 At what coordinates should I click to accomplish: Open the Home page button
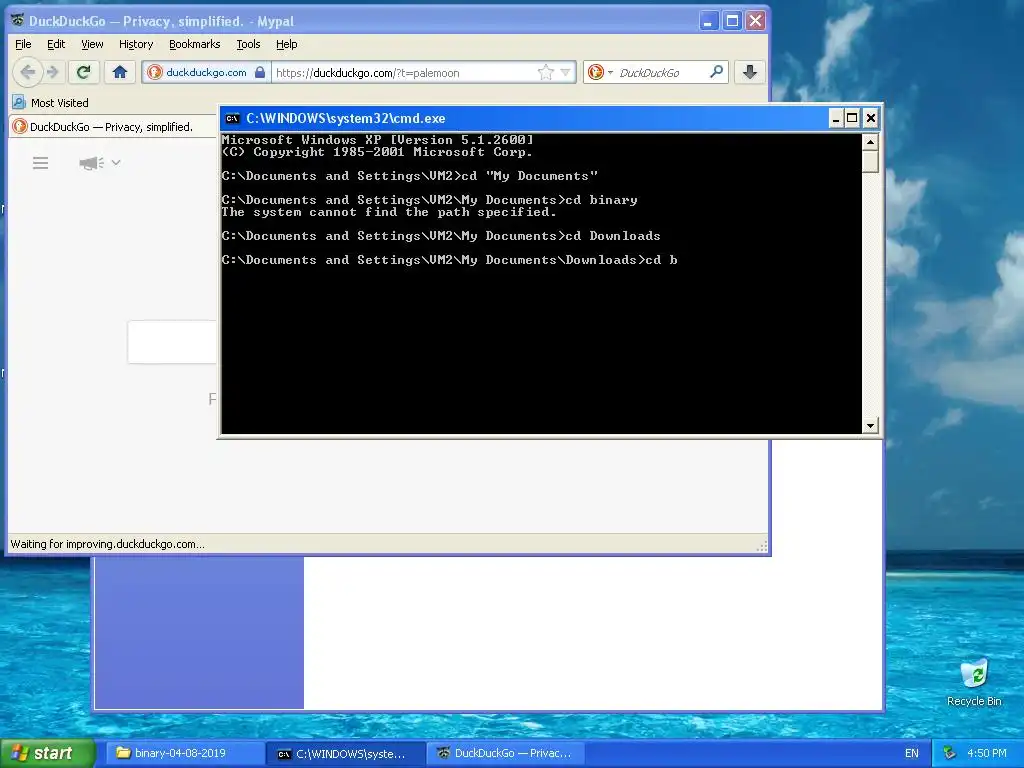point(120,72)
